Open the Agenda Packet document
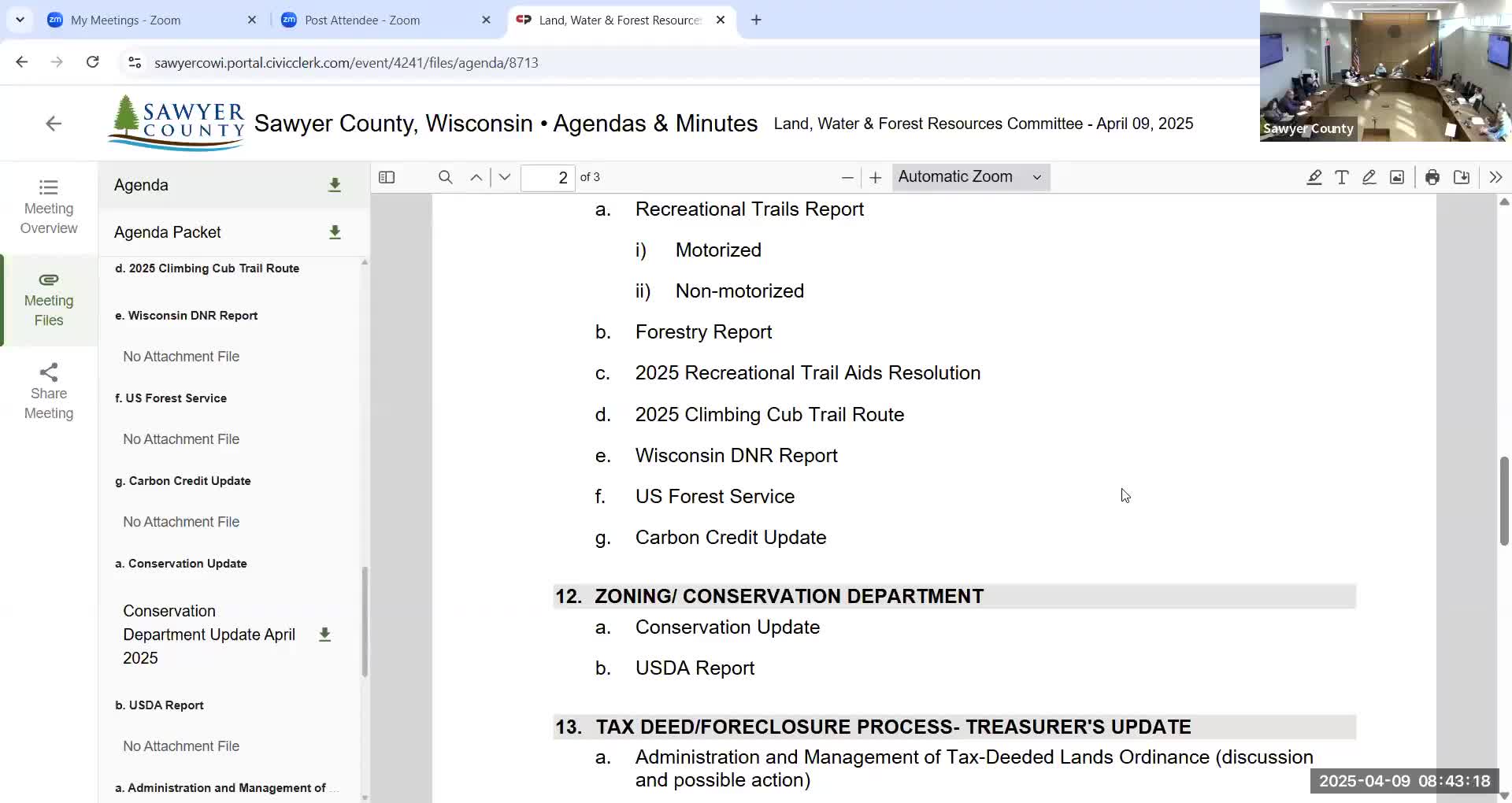Screen dimensions: 1512x803 167,232
